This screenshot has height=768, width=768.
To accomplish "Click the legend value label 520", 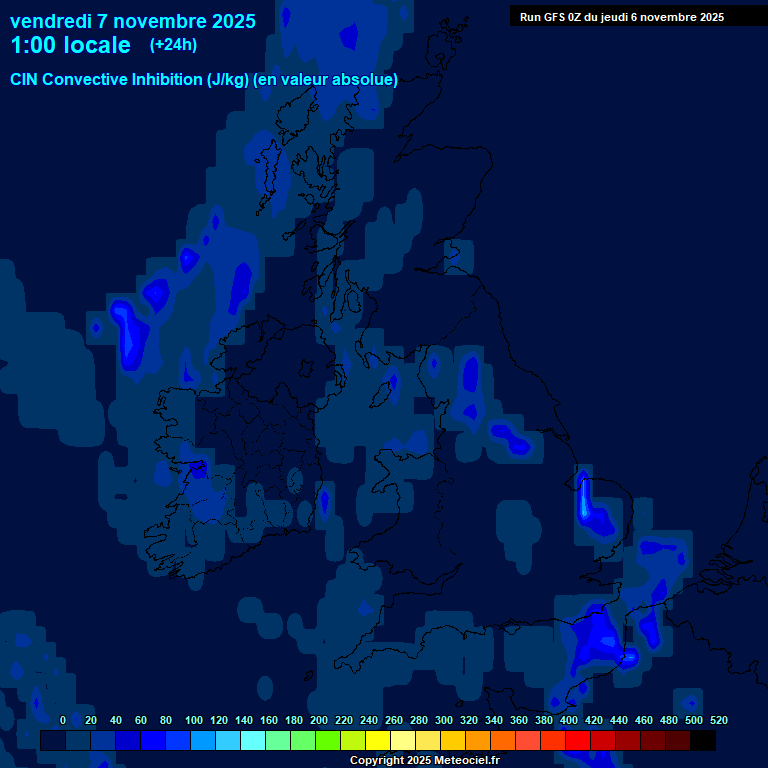I will click(718, 720).
